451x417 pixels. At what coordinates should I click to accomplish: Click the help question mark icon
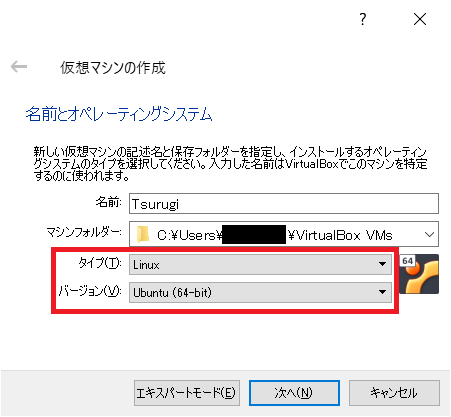point(363,19)
